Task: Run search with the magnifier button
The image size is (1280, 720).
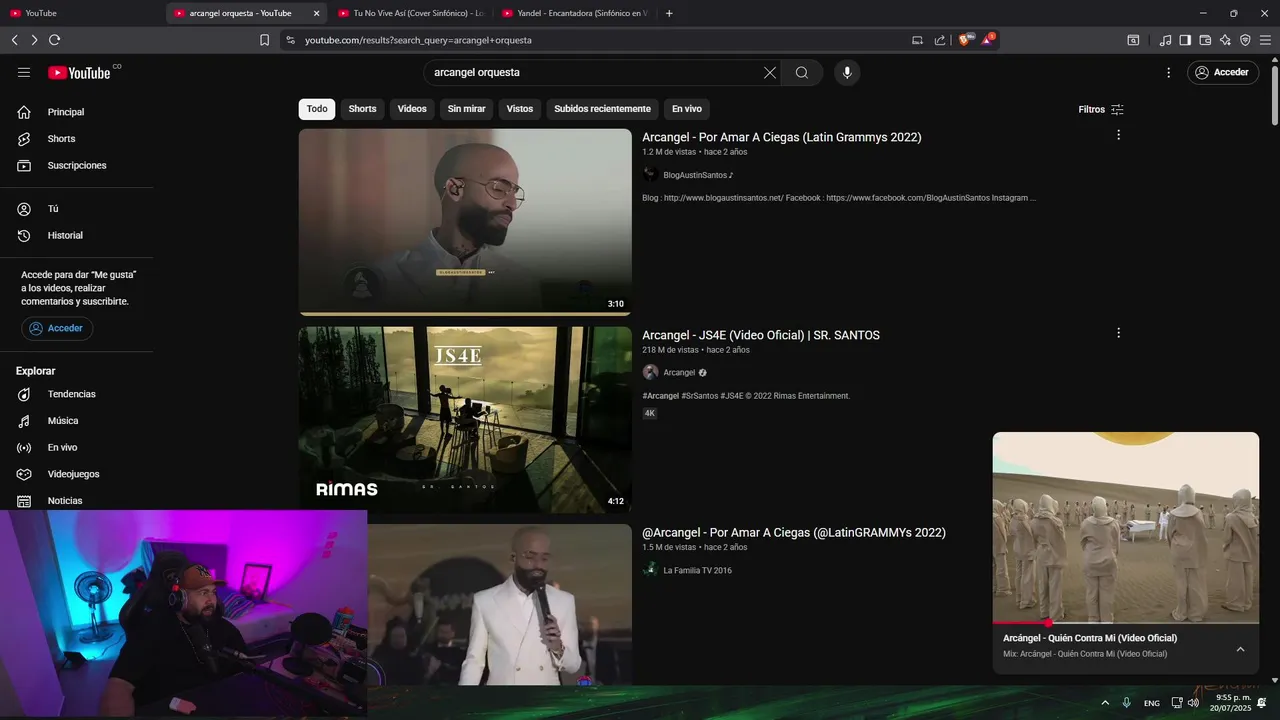Action: coord(802,72)
